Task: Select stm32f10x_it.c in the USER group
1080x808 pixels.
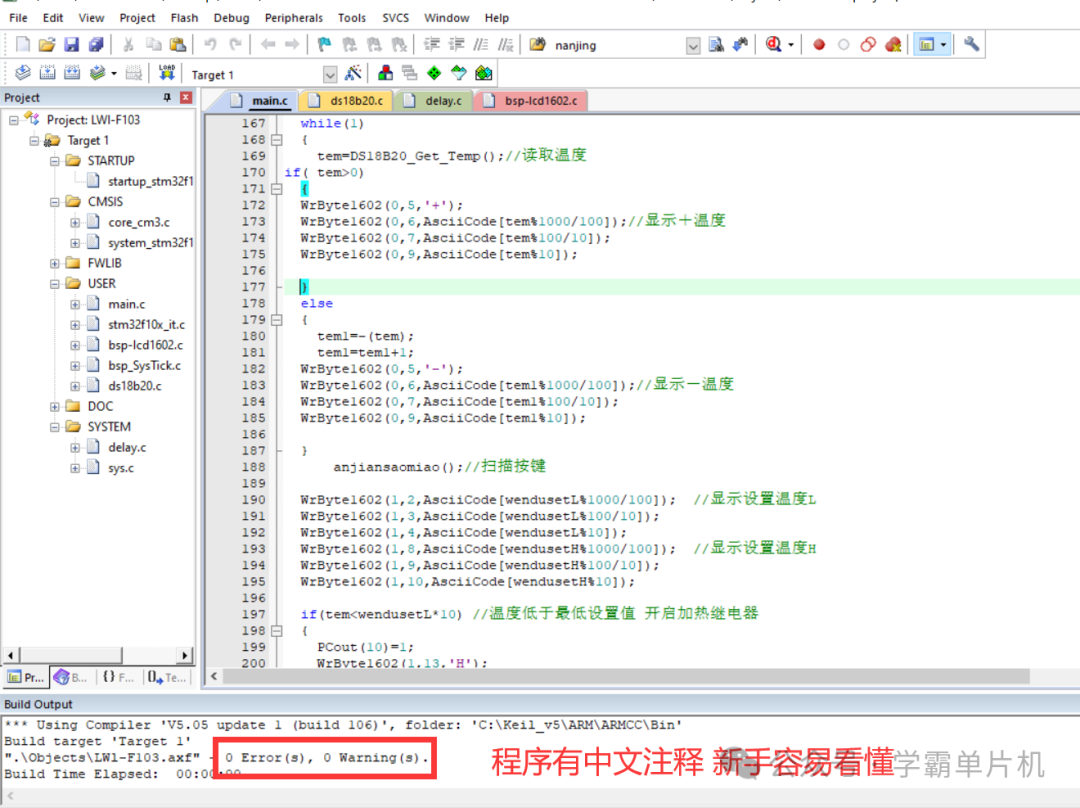Action: click(146, 324)
